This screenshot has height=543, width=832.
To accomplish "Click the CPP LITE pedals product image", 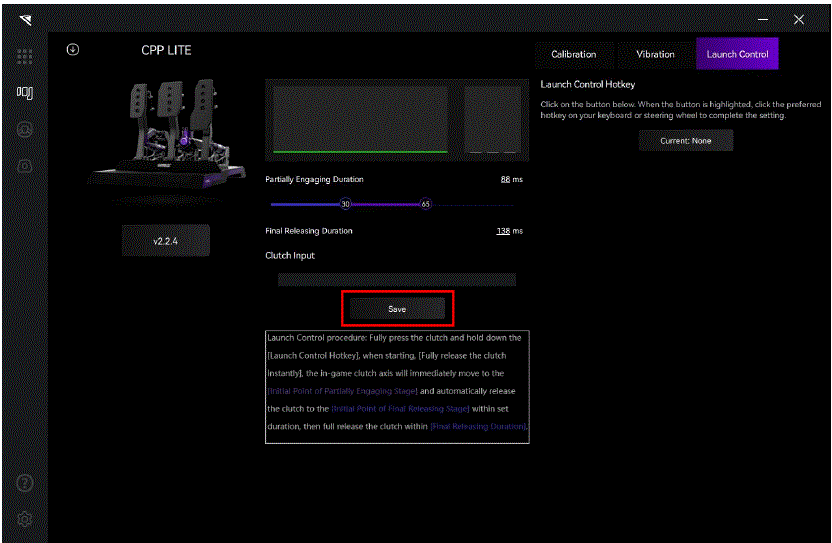I will 166,139.
